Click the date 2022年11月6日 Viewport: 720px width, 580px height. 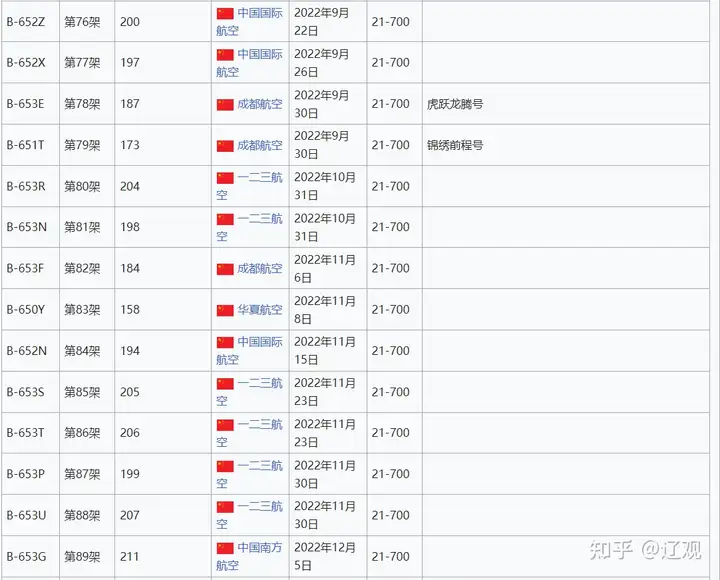click(325, 268)
